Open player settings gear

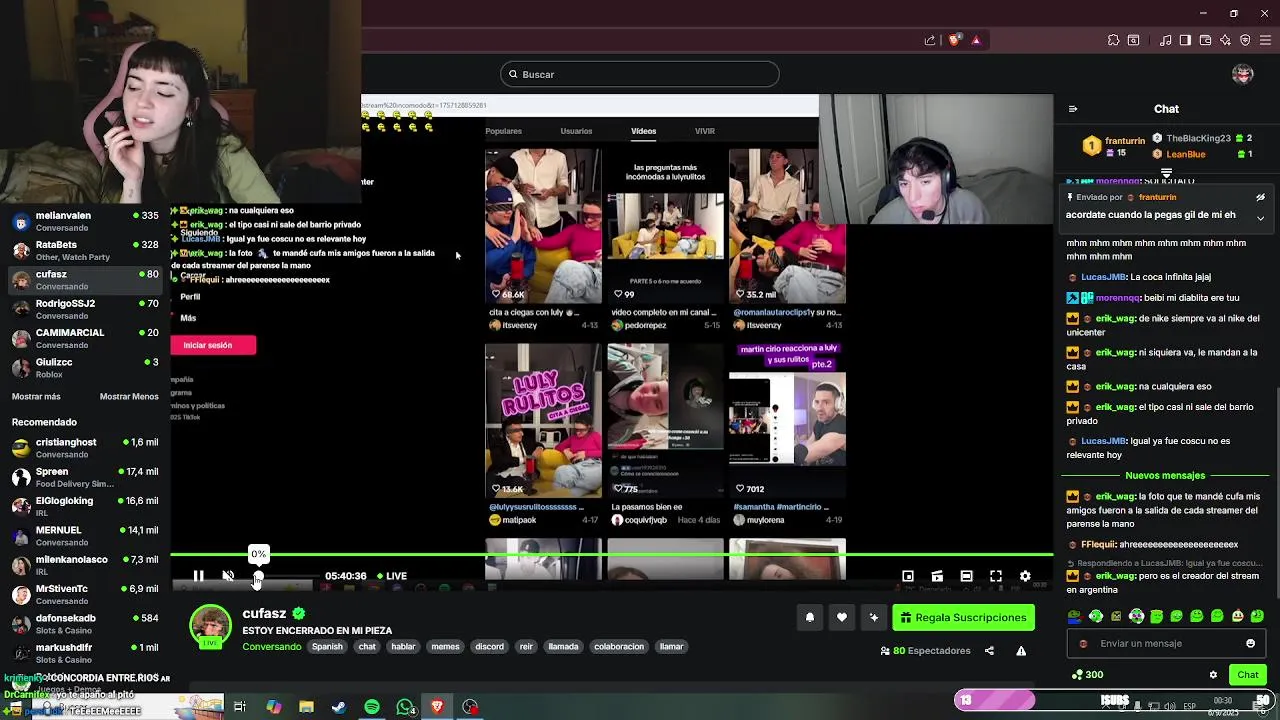(1025, 576)
